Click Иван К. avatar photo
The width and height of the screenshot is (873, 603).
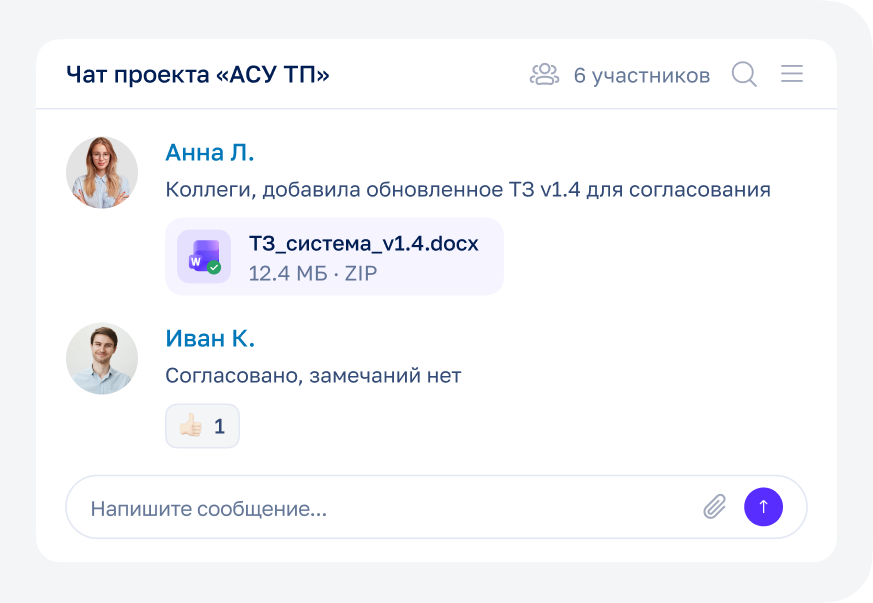(102, 359)
